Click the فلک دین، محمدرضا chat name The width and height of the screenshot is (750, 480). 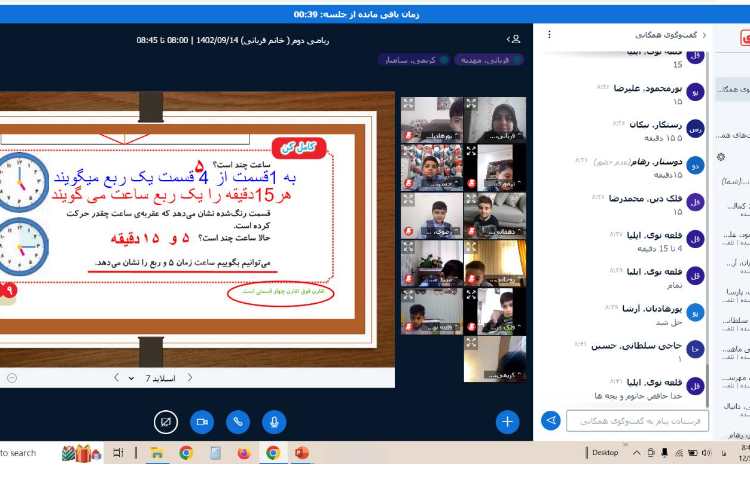pos(645,198)
